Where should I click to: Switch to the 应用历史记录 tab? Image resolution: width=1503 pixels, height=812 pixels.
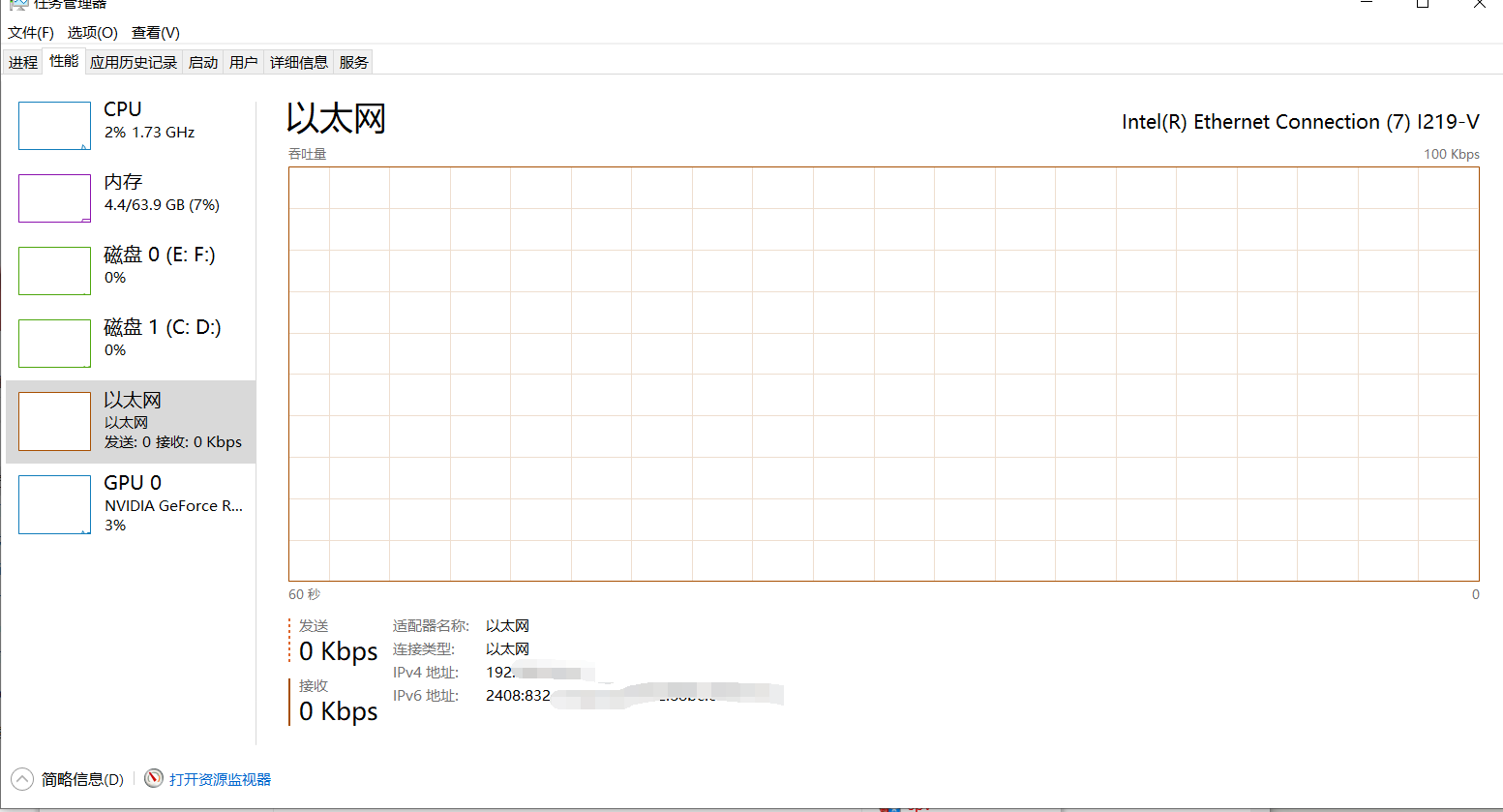134,63
